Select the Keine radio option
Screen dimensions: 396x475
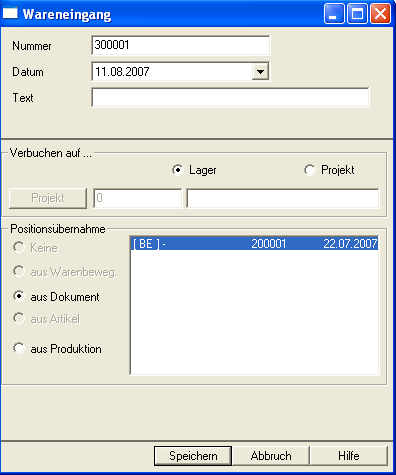[x=19, y=248]
